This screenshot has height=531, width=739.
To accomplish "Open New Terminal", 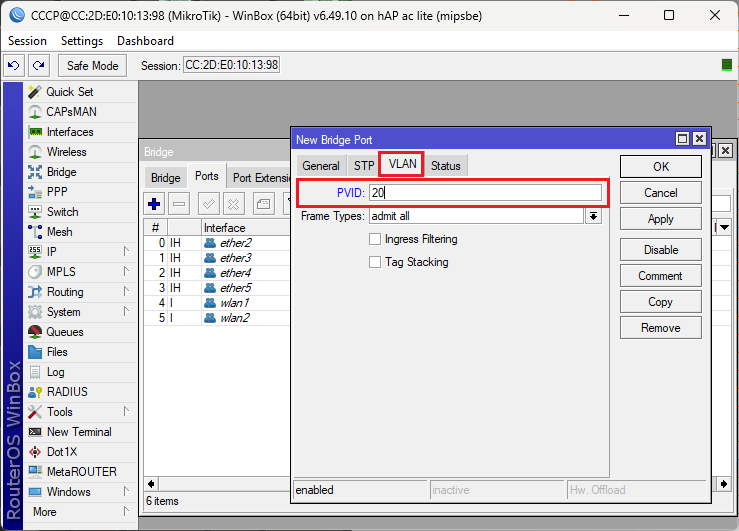I will pos(79,432).
